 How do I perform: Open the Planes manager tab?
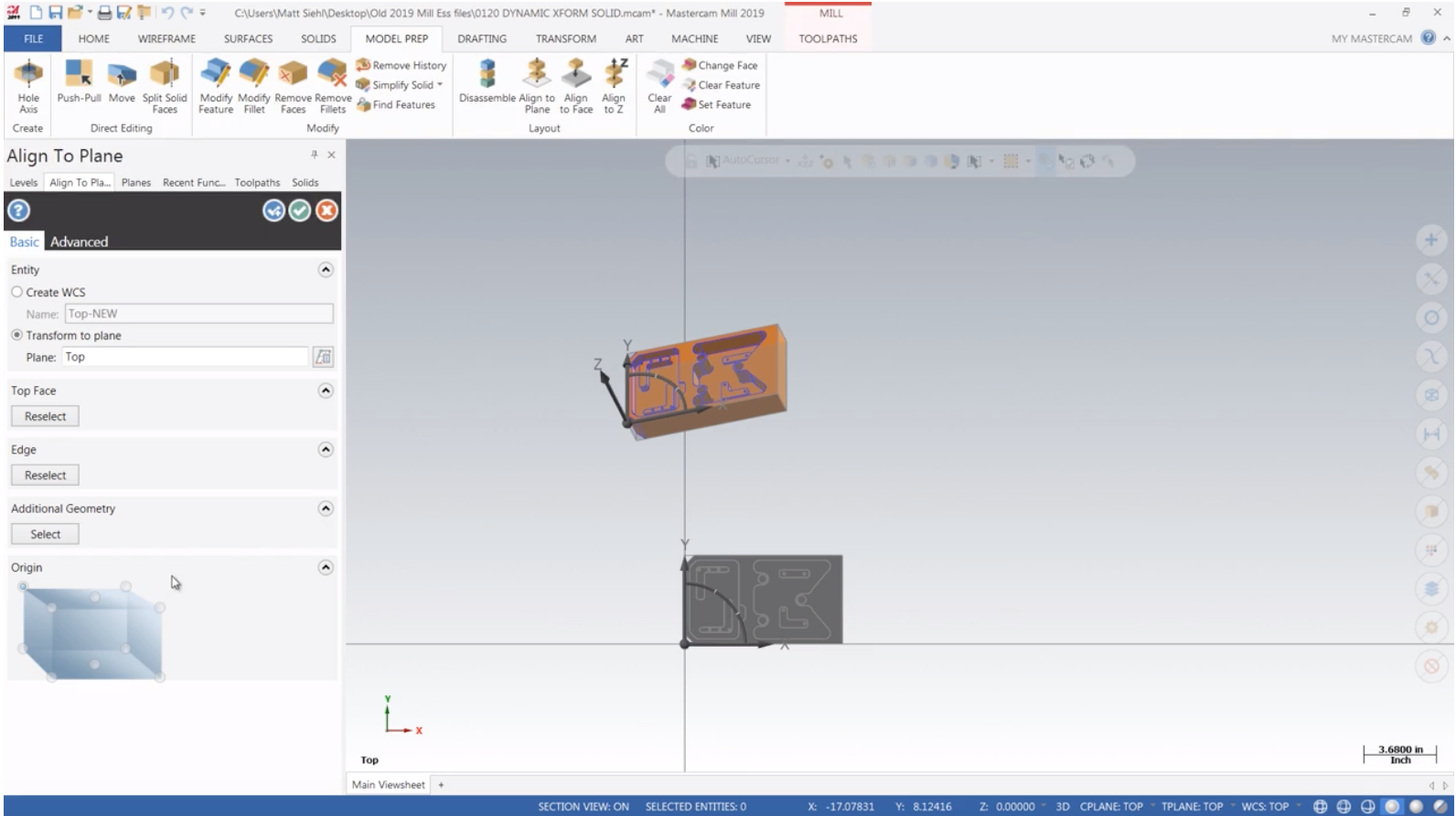pyautogui.click(x=136, y=182)
